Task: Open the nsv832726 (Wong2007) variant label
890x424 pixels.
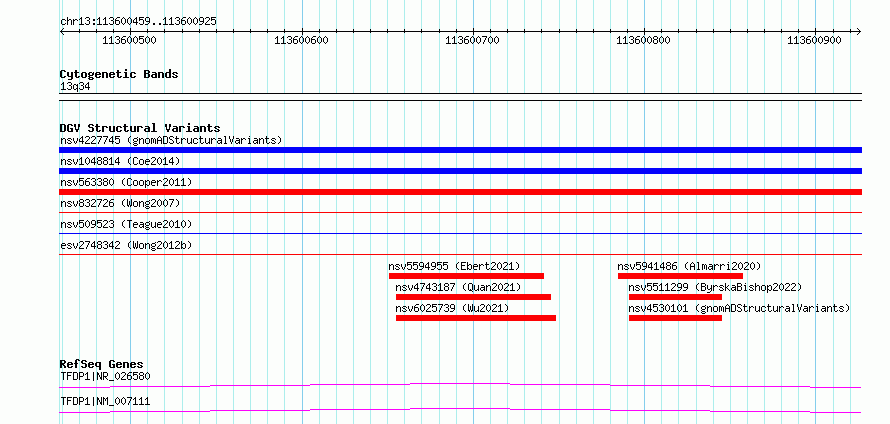Action: coord(120,203)
